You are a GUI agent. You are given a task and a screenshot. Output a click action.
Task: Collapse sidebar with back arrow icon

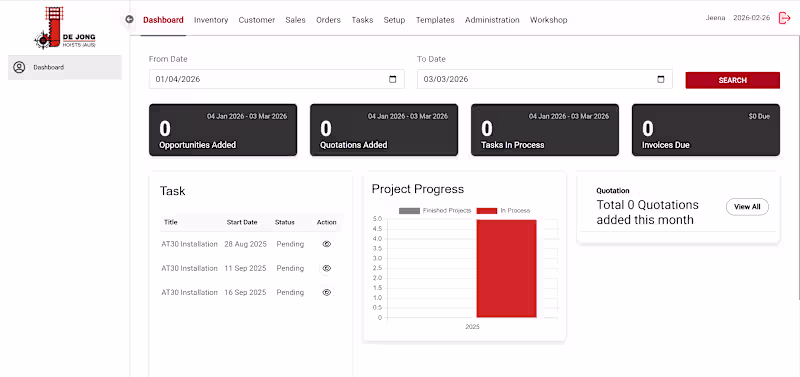(x=129, y=19)
